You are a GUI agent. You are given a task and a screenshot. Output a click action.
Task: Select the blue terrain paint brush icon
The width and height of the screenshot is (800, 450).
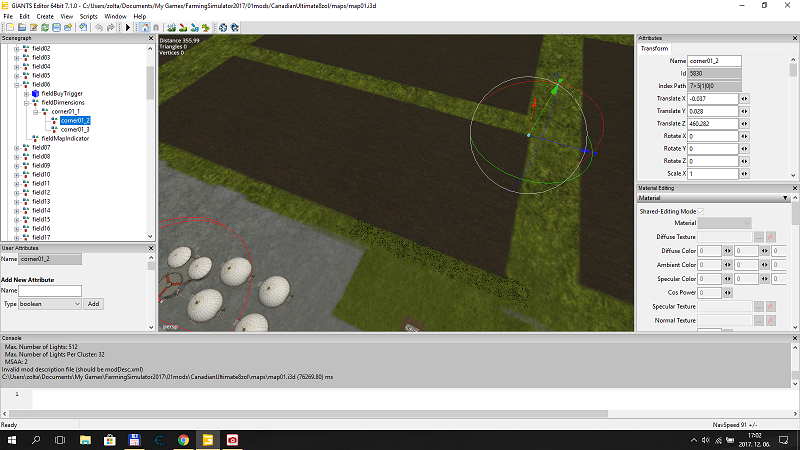pyautogui.click(x=194, y=28)
